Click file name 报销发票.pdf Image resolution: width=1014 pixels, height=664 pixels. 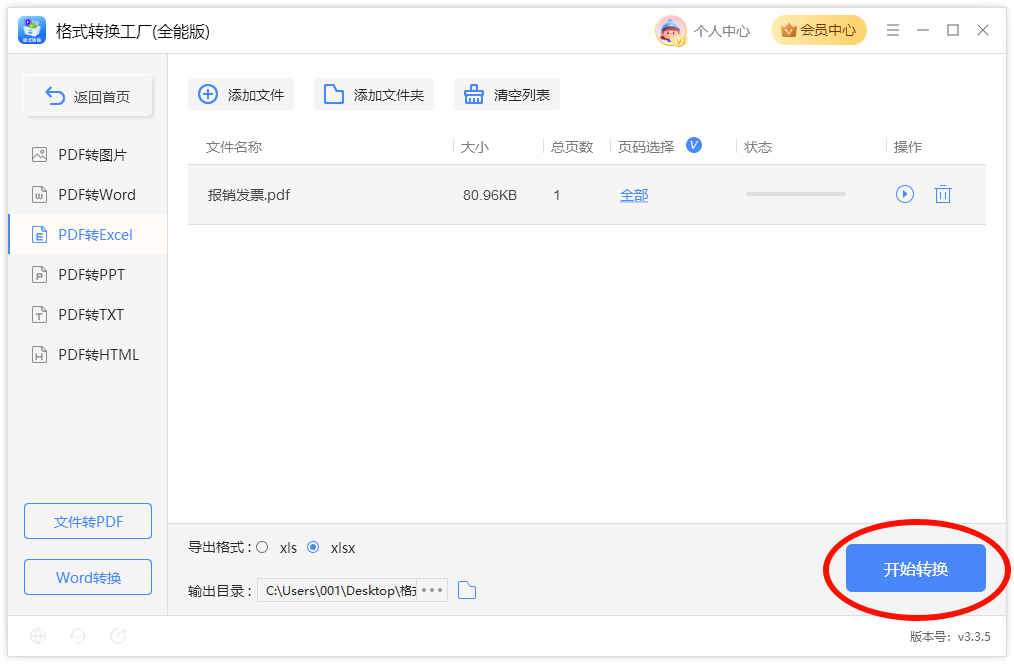tap(249, 195)
